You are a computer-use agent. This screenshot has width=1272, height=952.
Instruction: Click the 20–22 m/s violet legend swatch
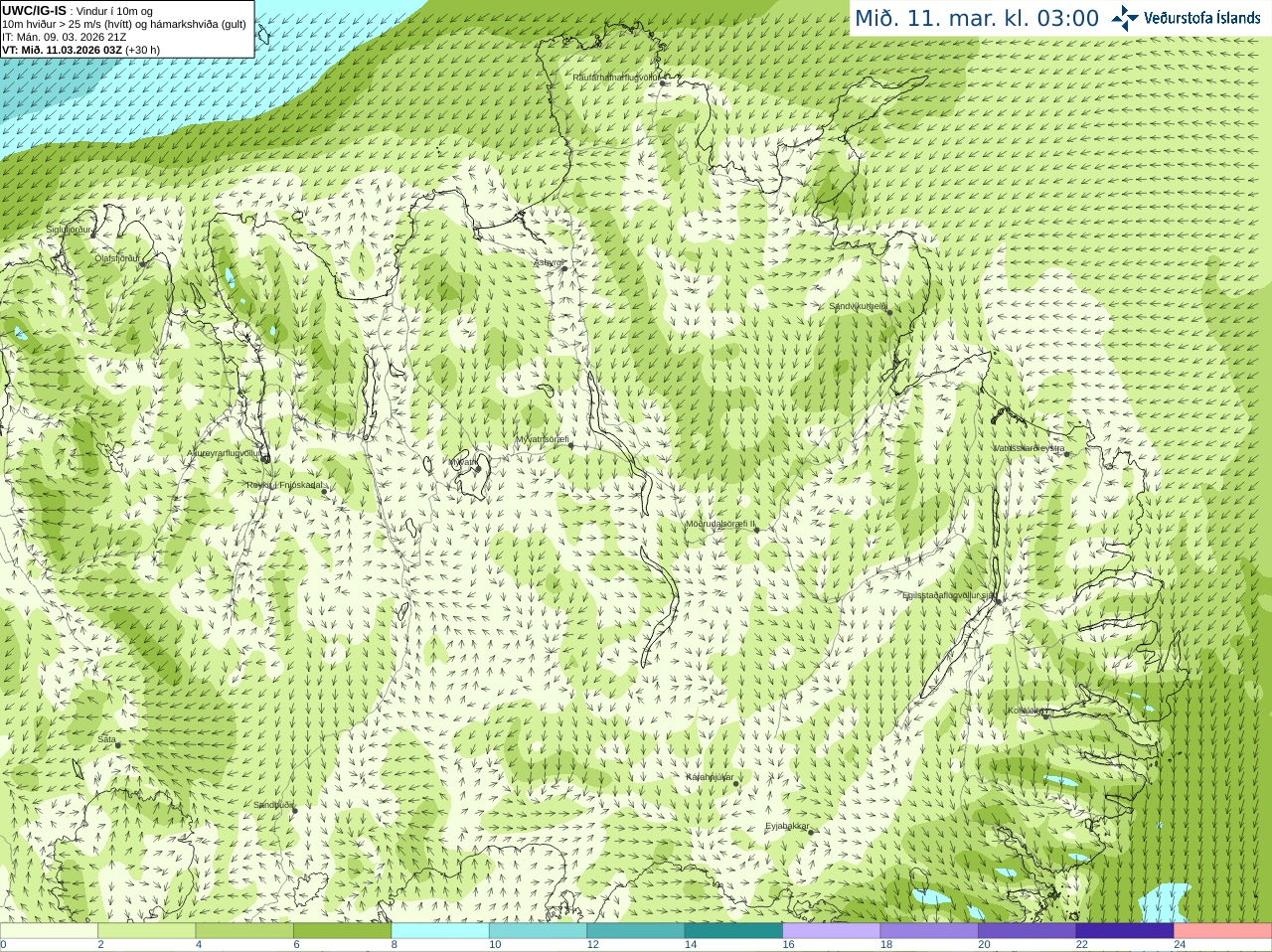[x=1028, y=931]
